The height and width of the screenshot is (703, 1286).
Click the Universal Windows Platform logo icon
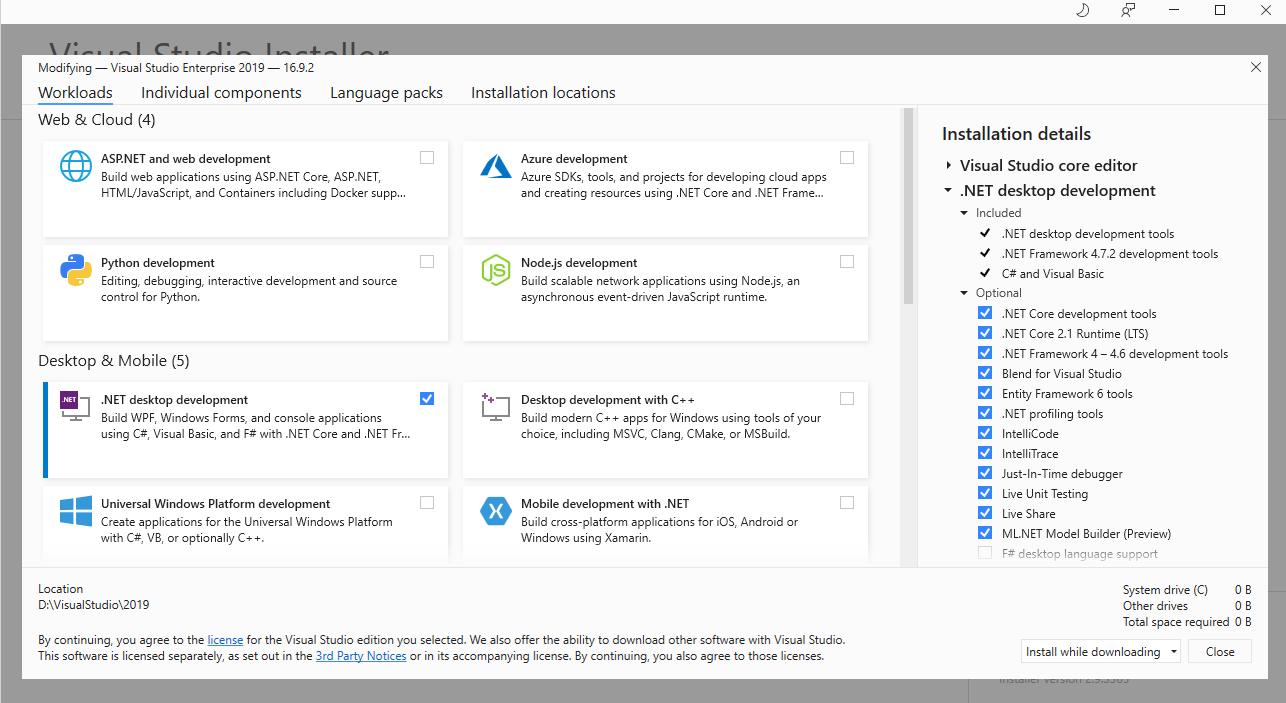point(76,511)
